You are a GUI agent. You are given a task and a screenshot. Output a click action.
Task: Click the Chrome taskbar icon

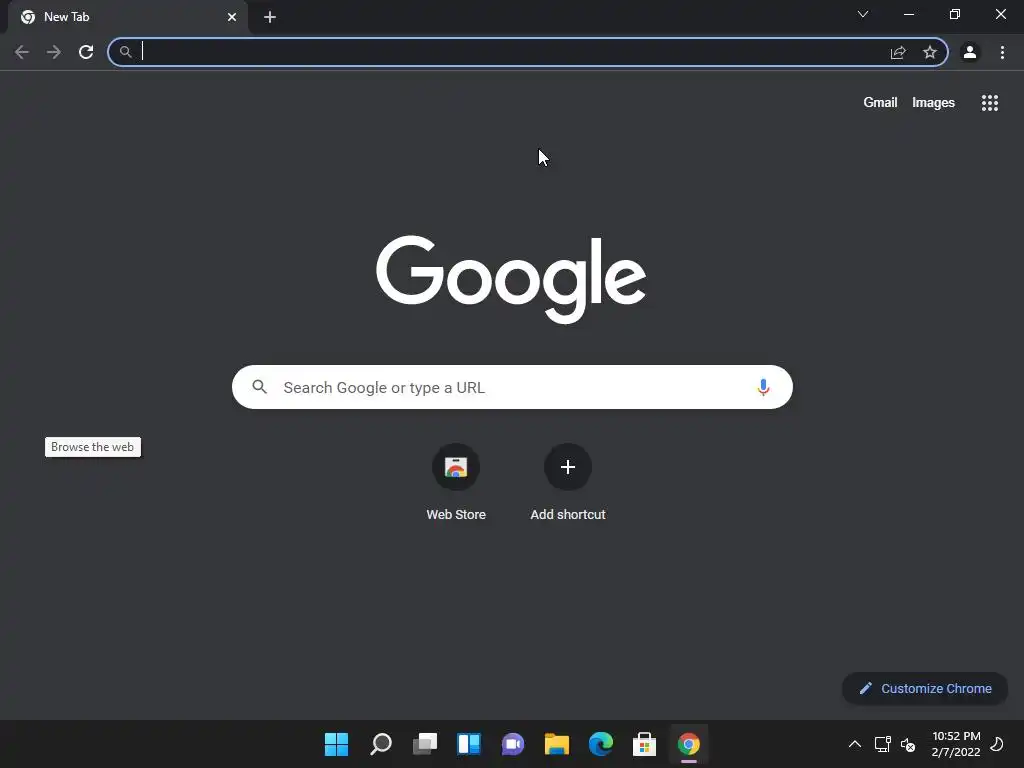[x=689, y=744]
